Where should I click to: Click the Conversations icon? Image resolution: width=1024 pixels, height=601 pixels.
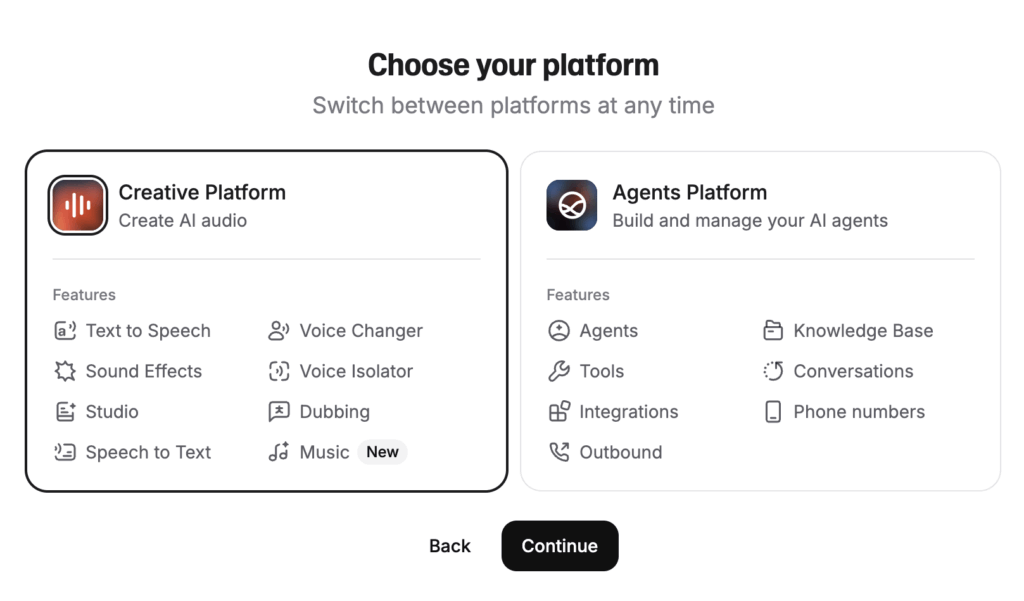pyautogui.click(x=773, y=371)
